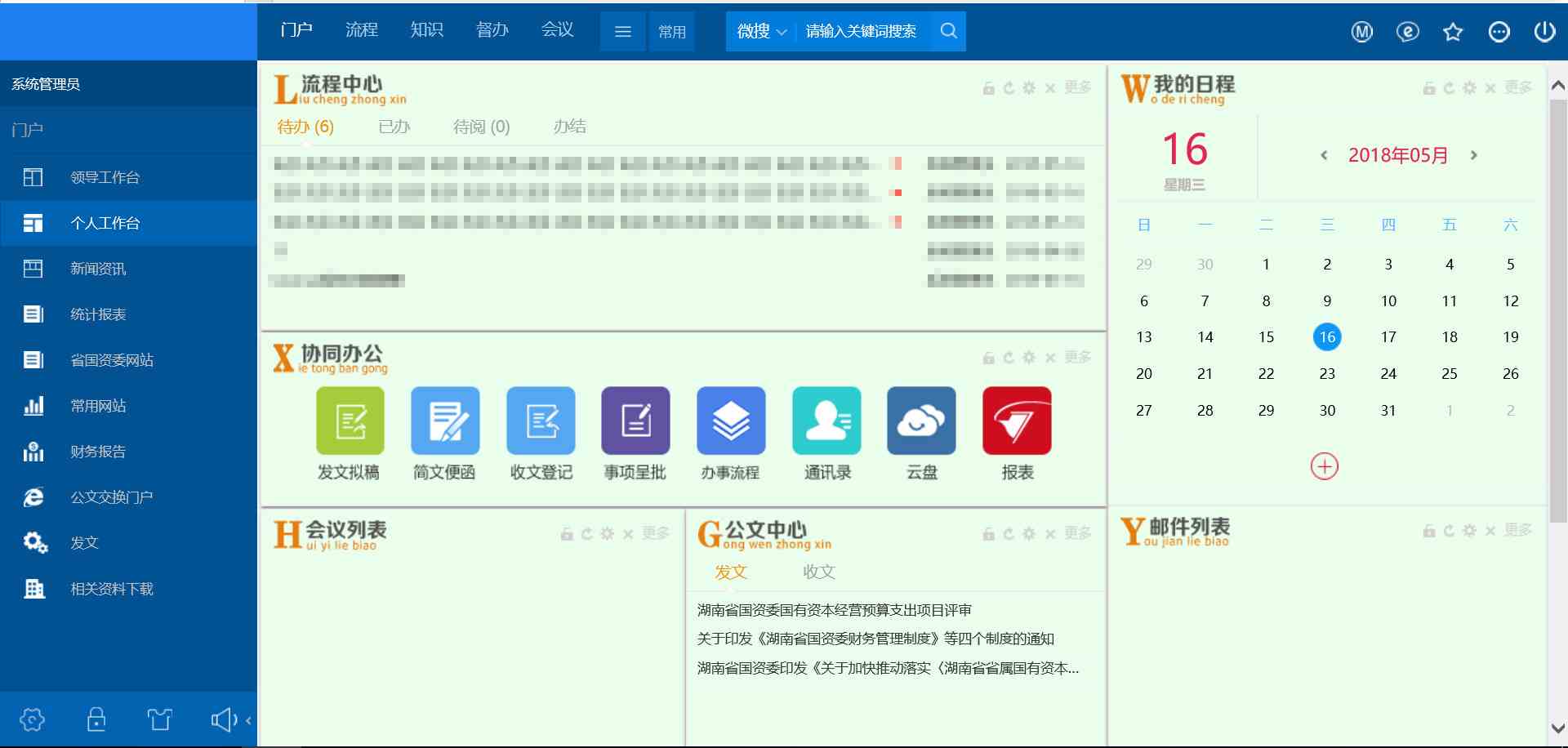Toggle the lock icon in 协同办公 panel
The image size is (1568, 748).
pos(988,358)
